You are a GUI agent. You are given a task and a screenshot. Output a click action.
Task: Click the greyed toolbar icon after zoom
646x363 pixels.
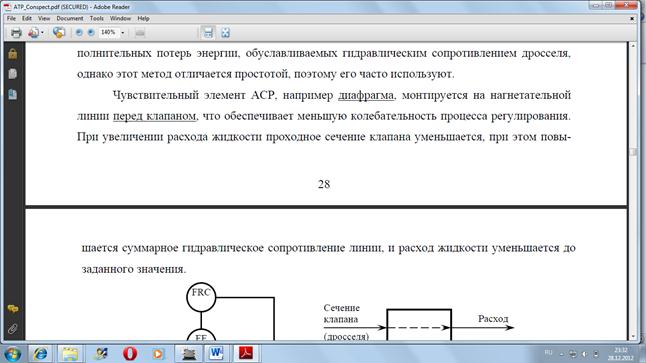140,33
